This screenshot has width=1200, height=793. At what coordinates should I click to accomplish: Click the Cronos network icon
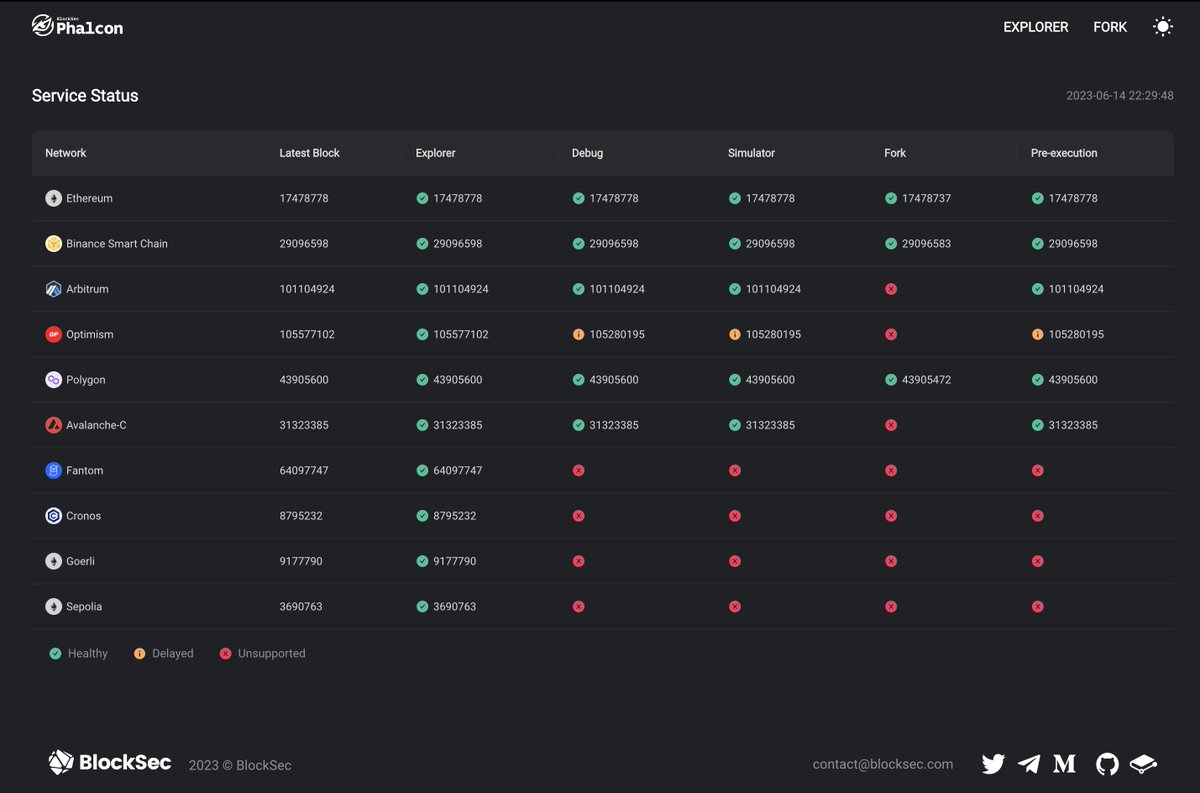[53, 516]
